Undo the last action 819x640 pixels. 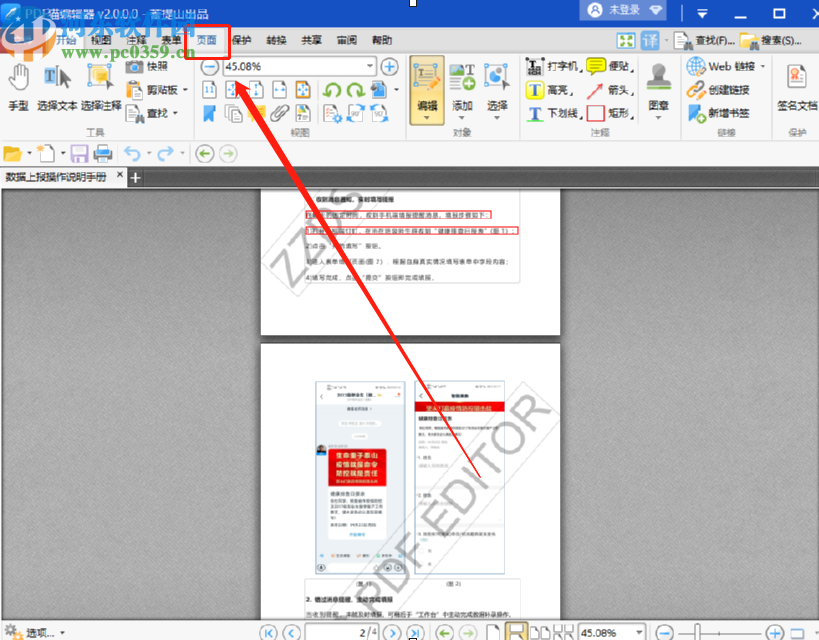(132, 154)
